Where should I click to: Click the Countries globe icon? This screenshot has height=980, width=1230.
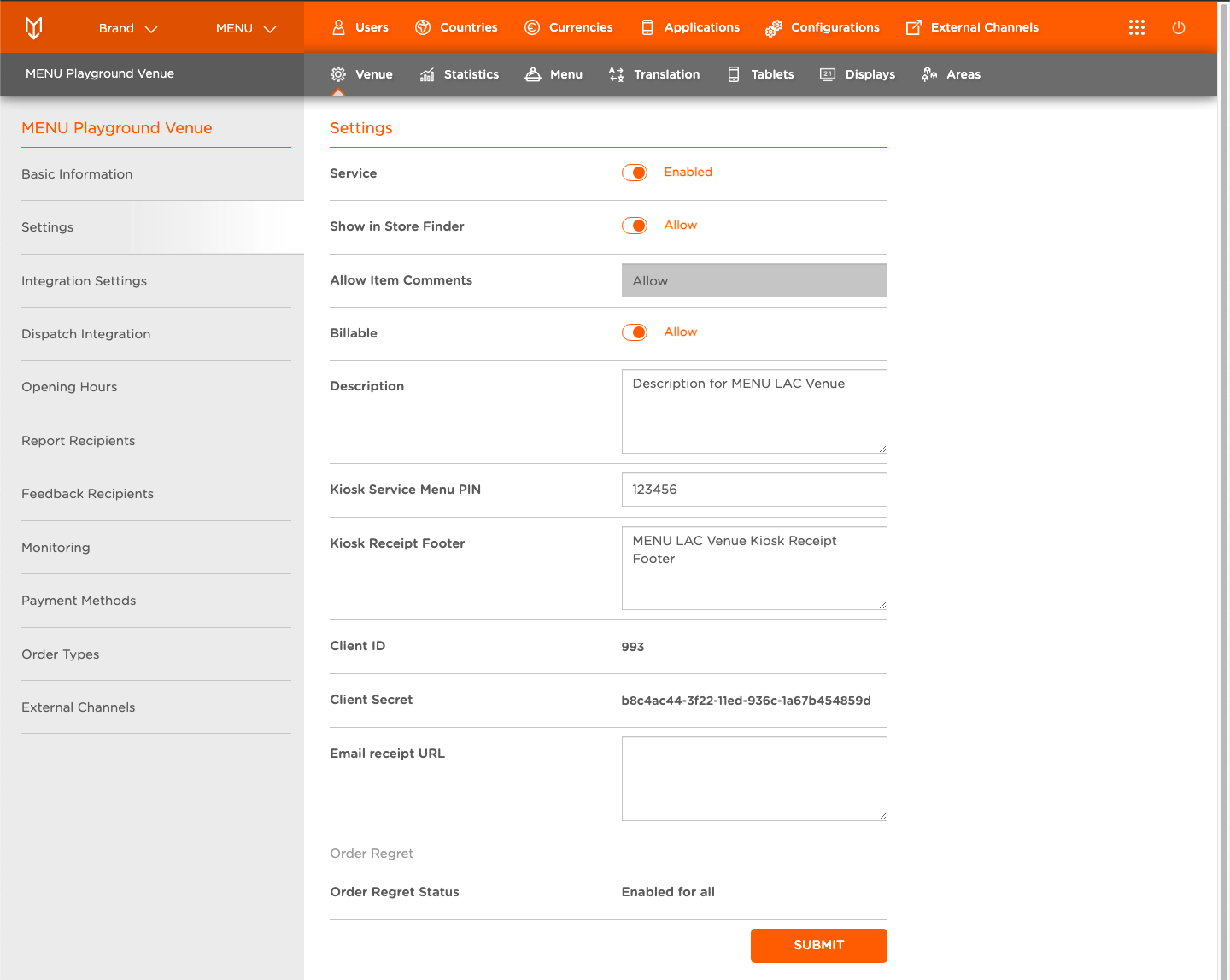coord(423,27)
